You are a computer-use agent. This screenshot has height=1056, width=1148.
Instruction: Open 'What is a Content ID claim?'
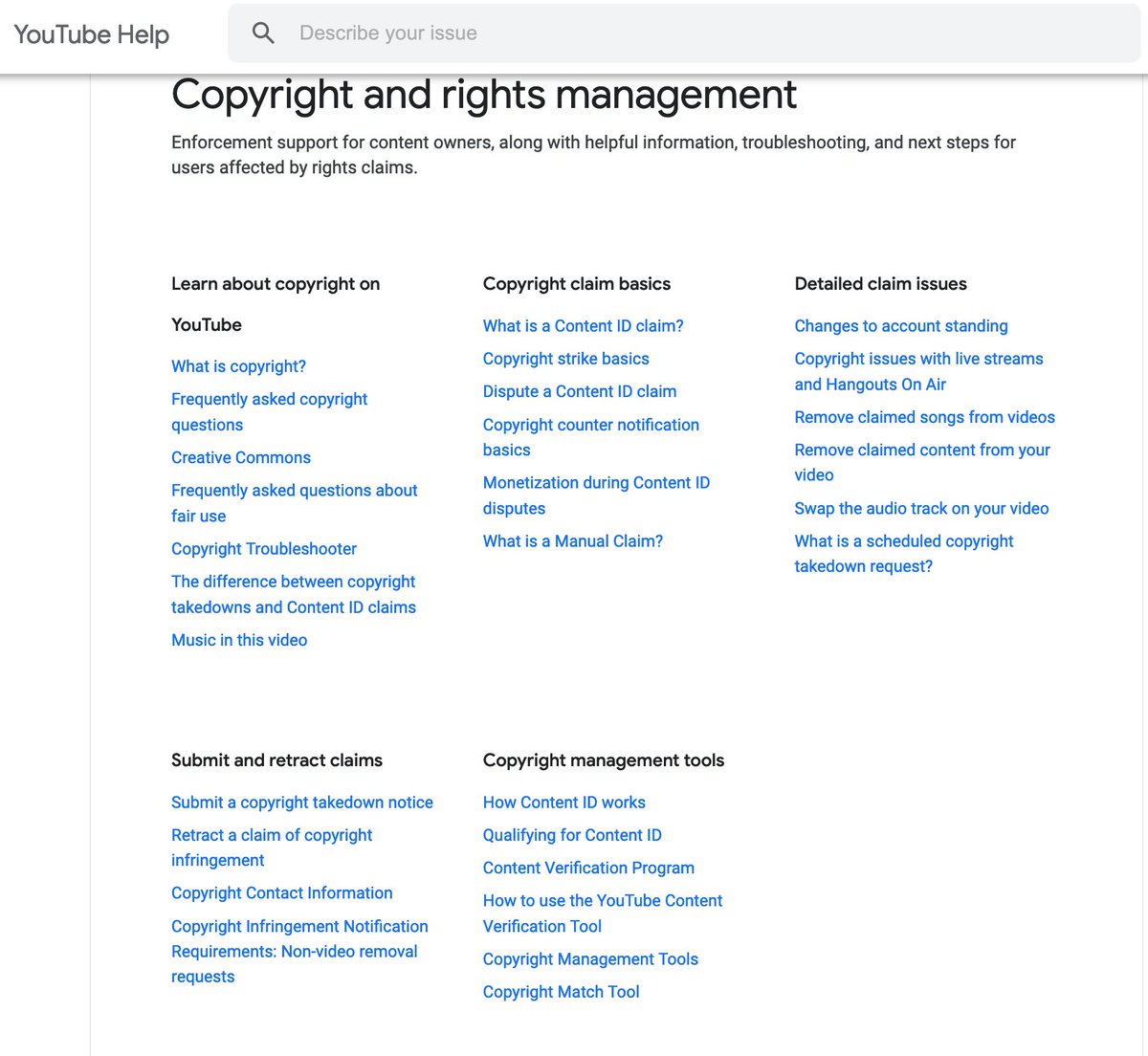click(584, 326)
